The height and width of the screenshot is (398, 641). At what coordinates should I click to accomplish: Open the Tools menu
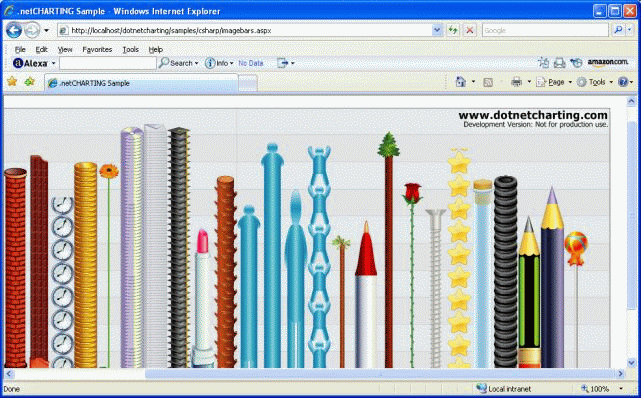pos(130,49)
